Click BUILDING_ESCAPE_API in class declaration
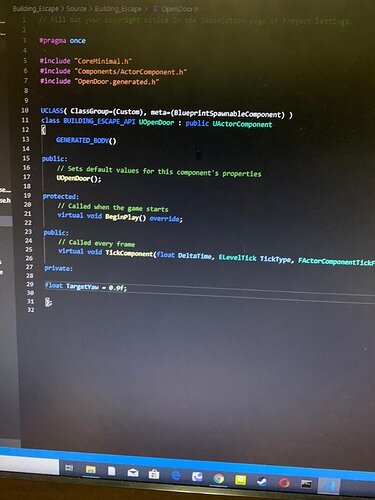 click(99, 121)
